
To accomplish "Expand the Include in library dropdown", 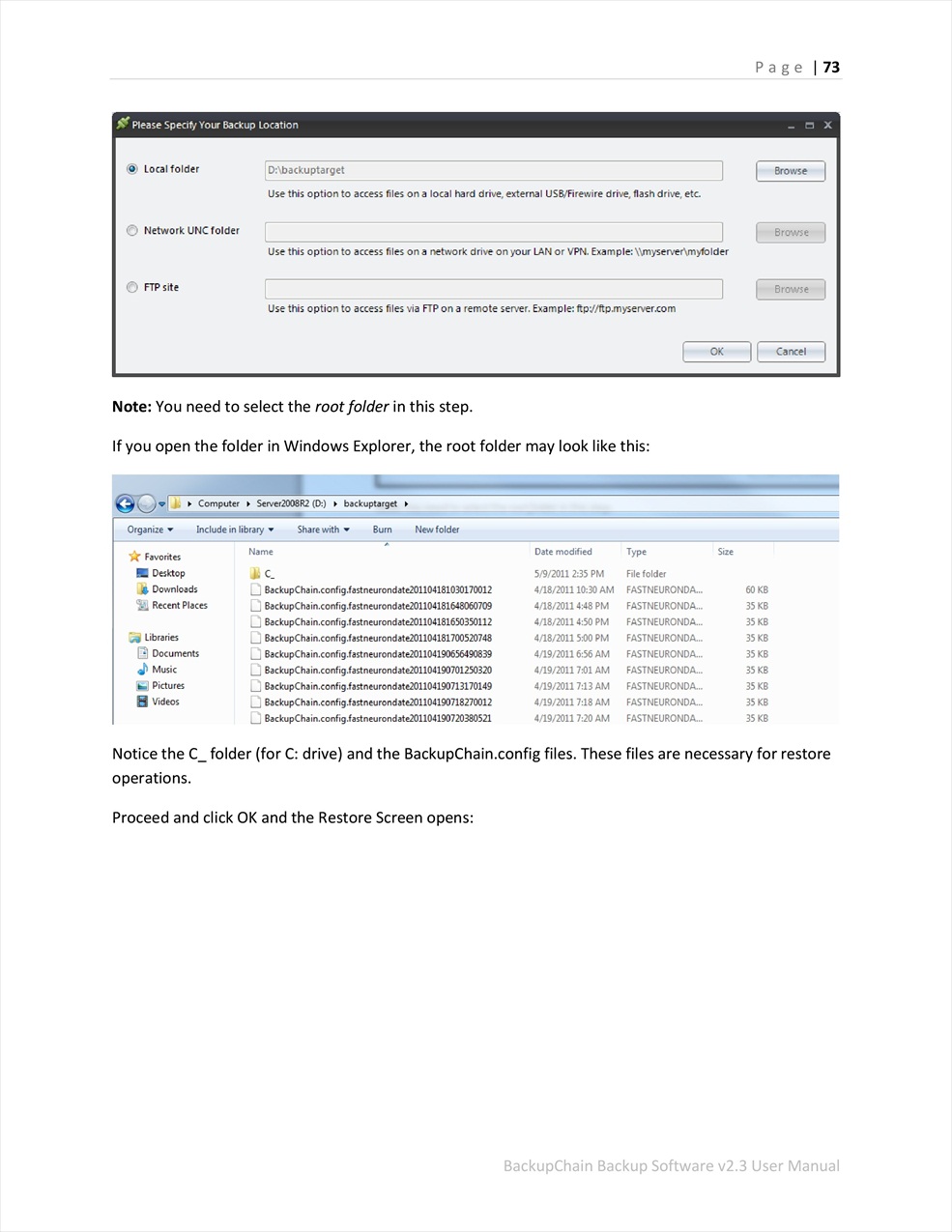I will coord(235,530).
